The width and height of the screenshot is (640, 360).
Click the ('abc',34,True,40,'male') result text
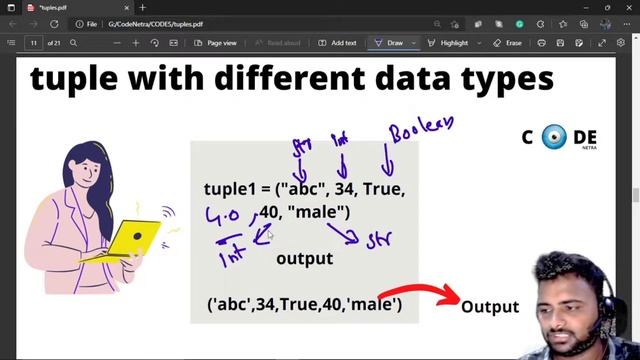click(x=304, y=304)
